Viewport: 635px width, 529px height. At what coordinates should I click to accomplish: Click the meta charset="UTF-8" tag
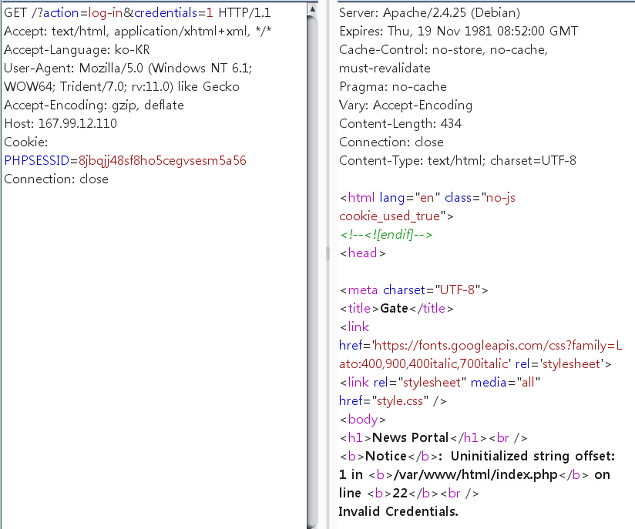pyautogui.click(x=413, y=290)
